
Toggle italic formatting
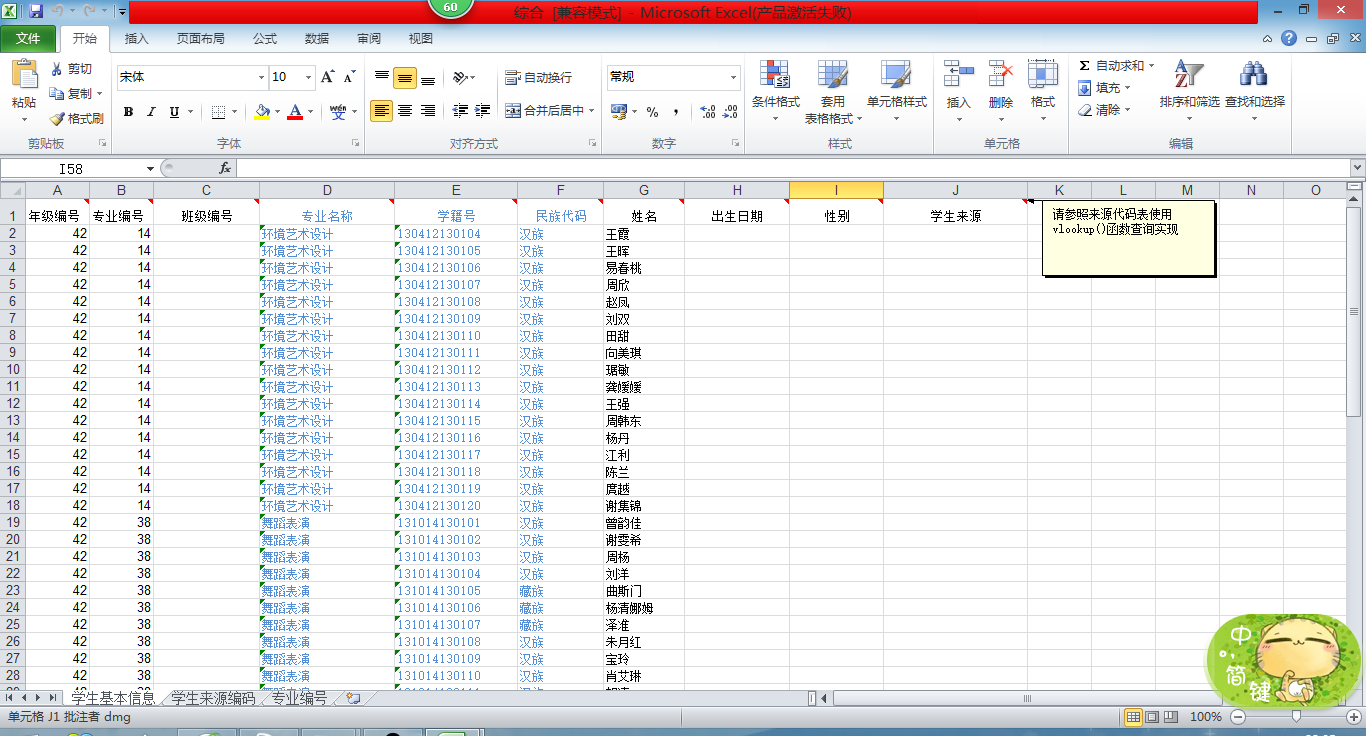151,112
